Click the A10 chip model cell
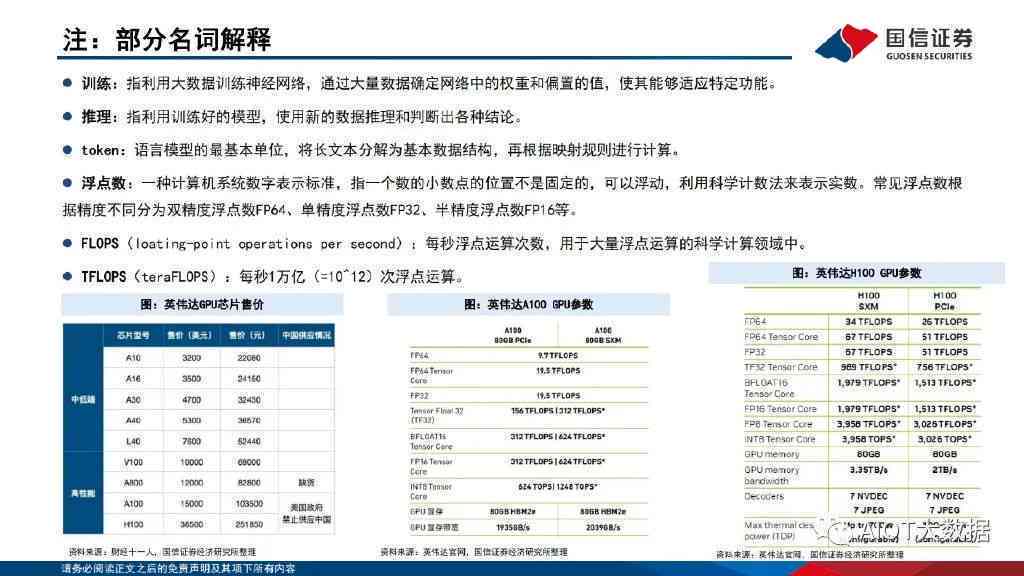 pos(133,358)
